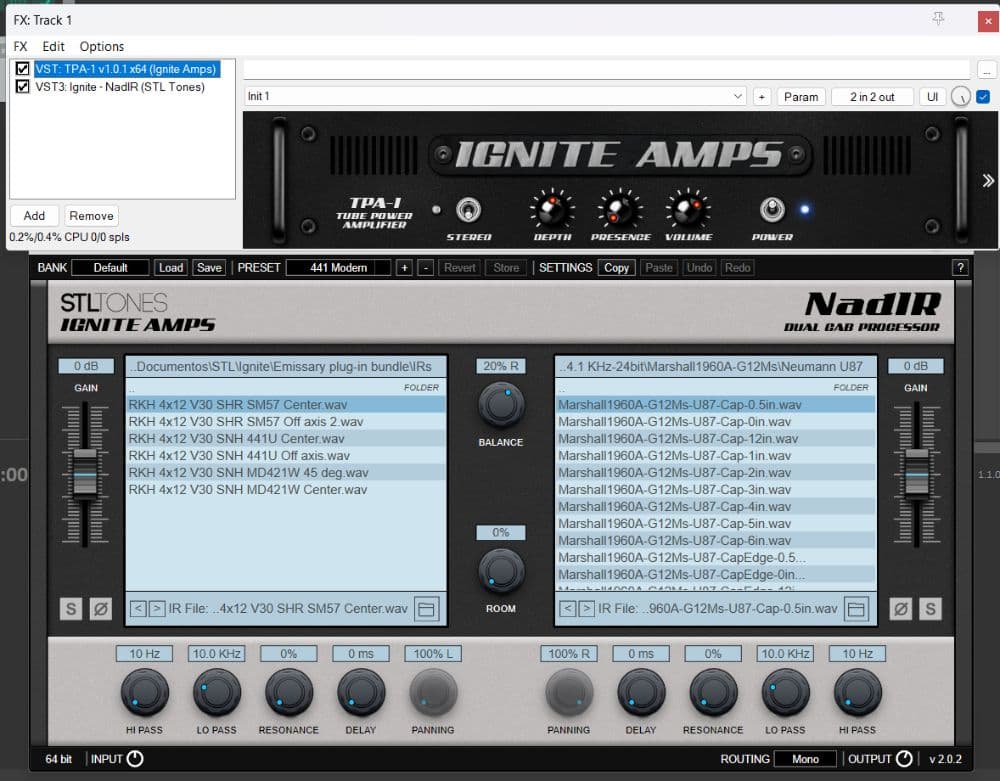Open the Default bank selector
1000x781 pixels.
[110, 268]
